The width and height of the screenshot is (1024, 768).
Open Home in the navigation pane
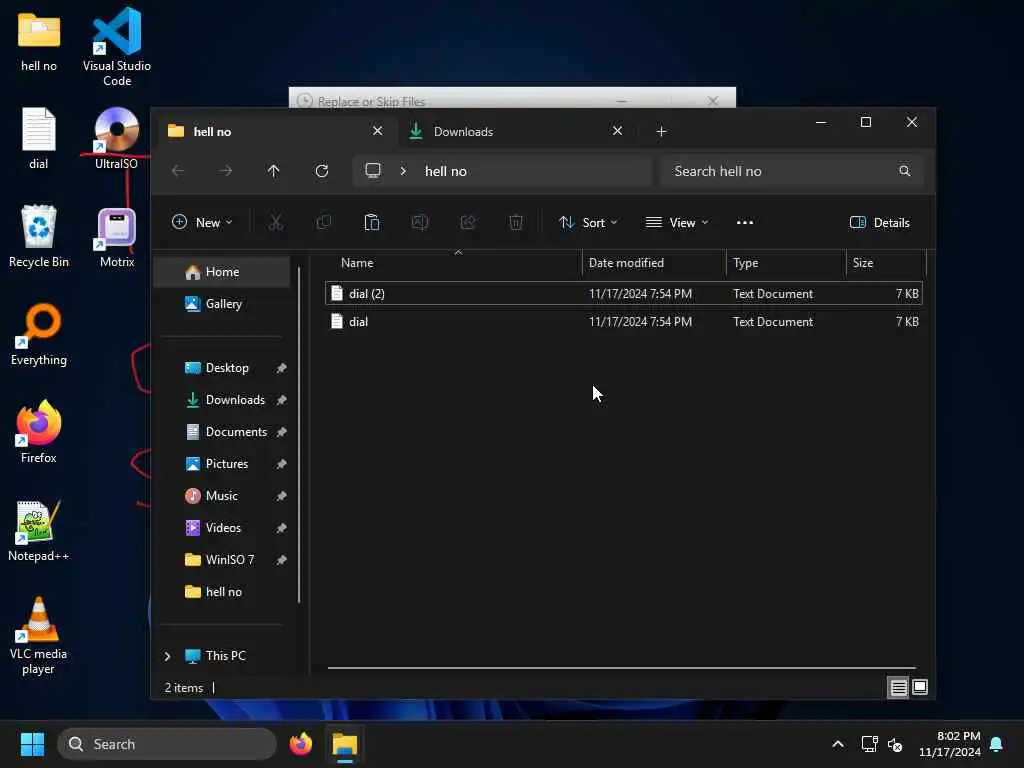click(x=222, y=272)
